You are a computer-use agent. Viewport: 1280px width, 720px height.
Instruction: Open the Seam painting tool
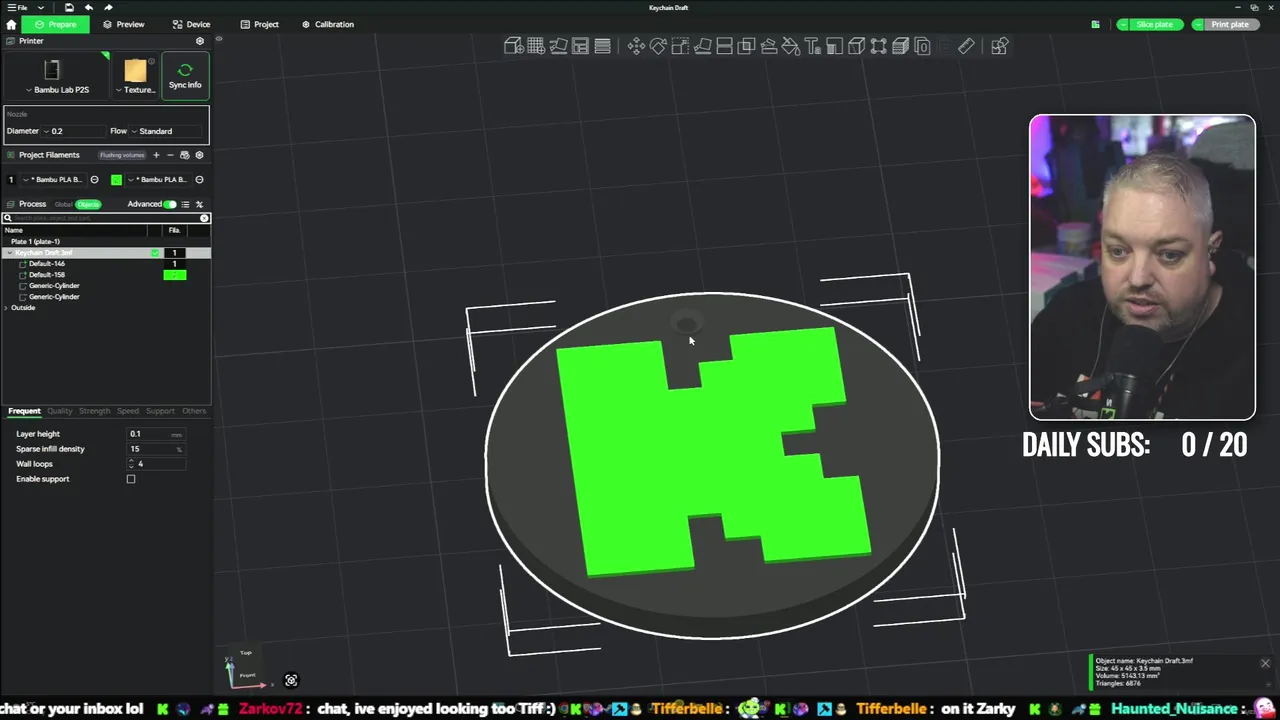click(x=834, y=46)
